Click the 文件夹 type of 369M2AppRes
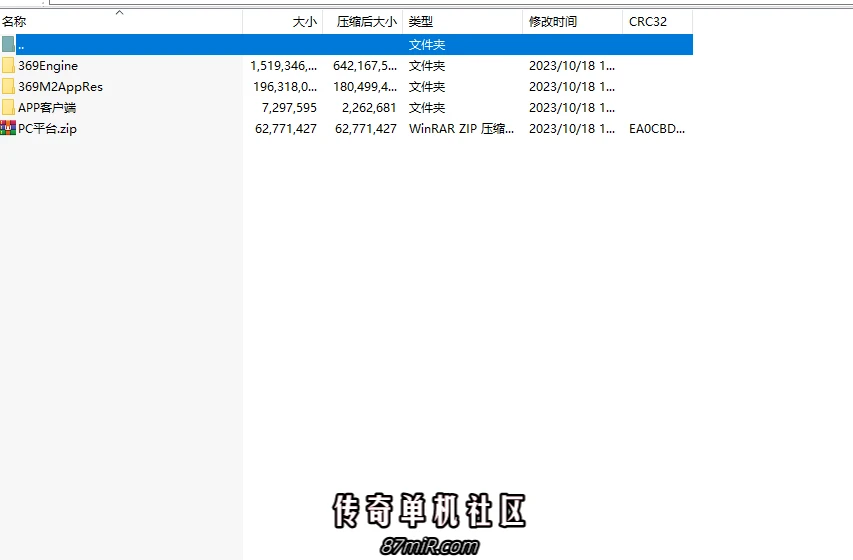This screenshot has width=853, height=560. click(427, 87)
